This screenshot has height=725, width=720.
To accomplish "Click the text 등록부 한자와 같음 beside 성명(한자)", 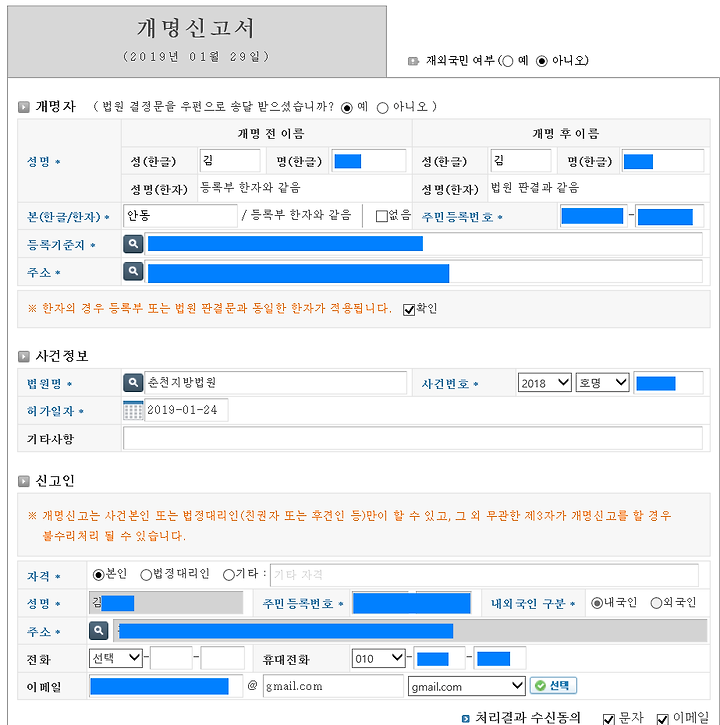I will [x=250, y=187].
